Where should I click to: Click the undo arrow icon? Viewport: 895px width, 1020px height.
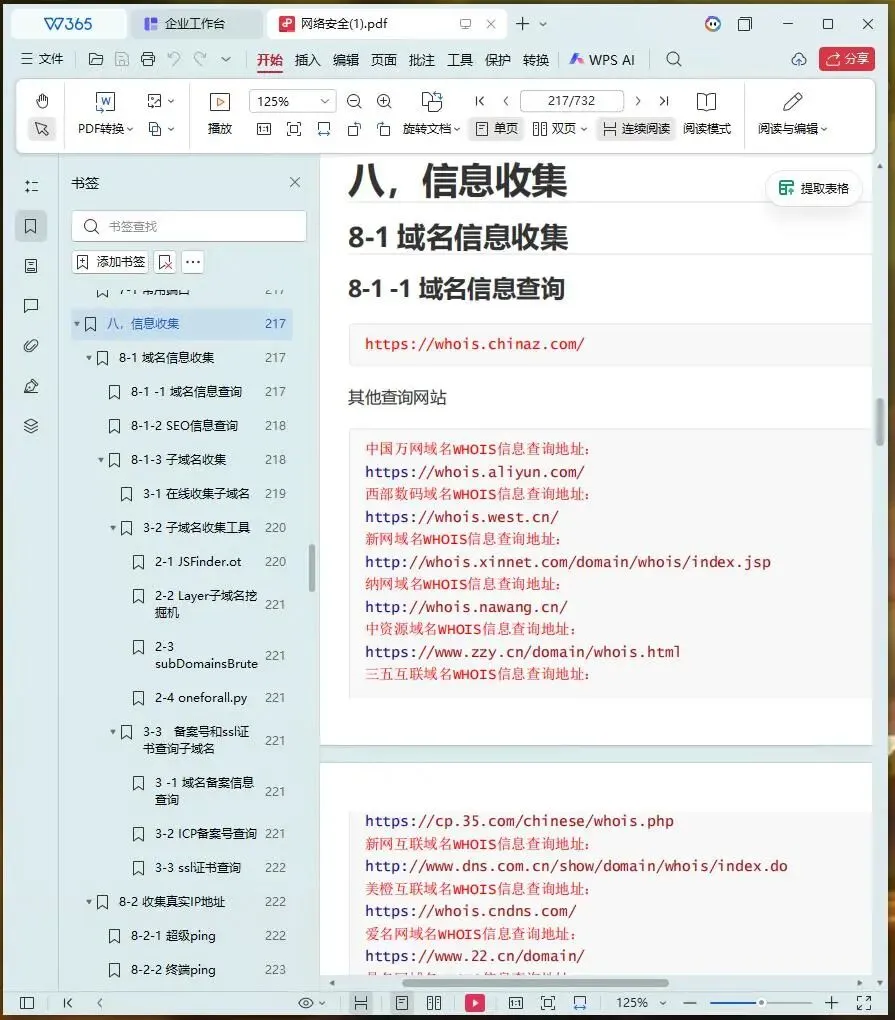click(174, 59)
